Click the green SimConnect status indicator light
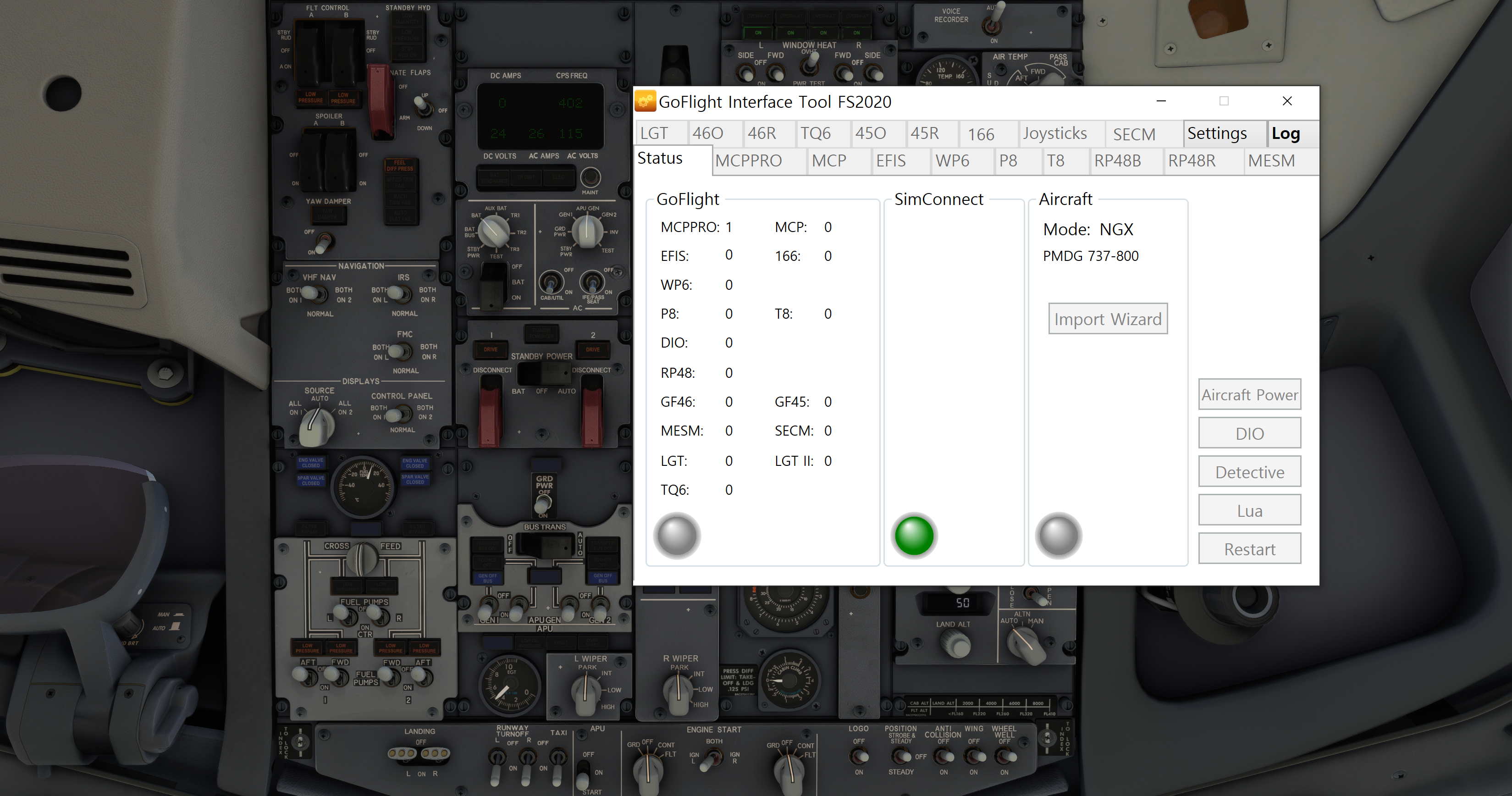1512x796 pixels. pos(914,536)
